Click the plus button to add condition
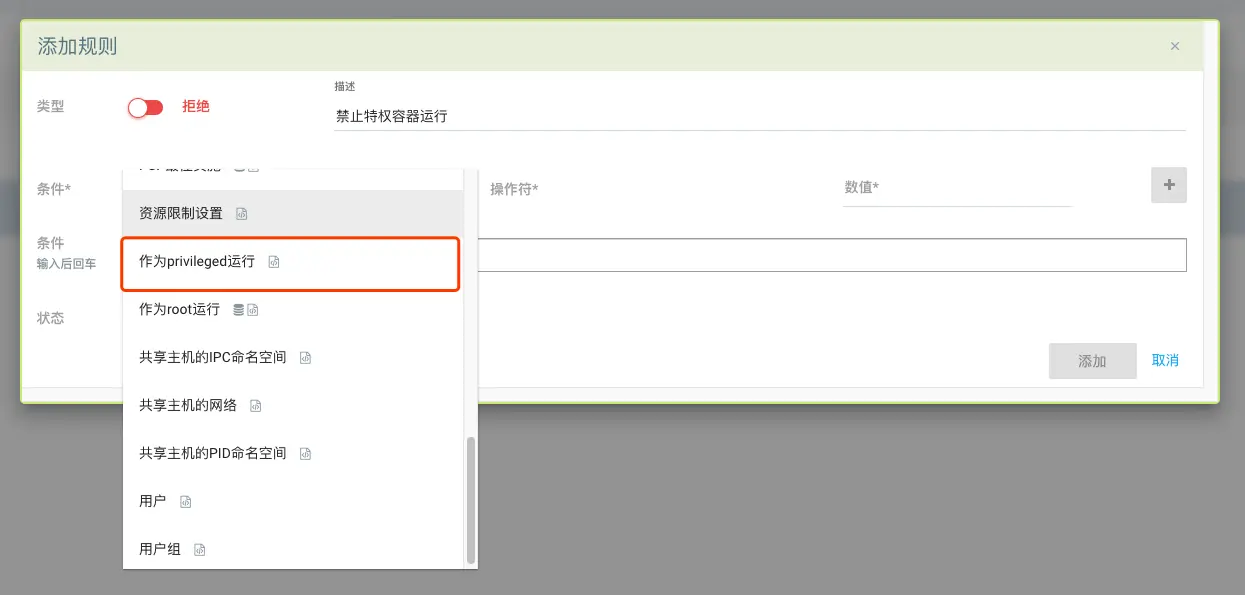Viewport: 1245px width, 595px height. 1168,186
